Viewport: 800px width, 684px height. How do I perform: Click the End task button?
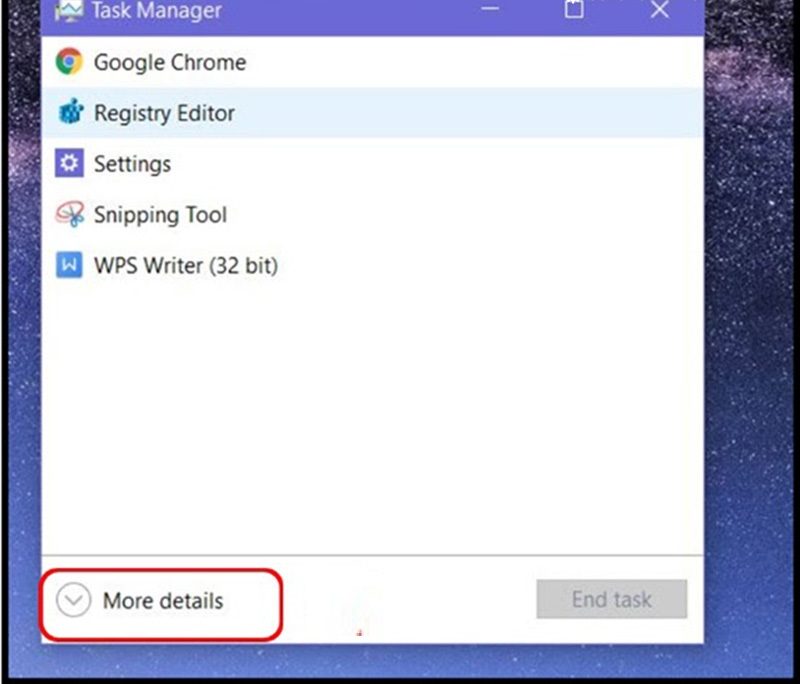[x=612, y=599]
